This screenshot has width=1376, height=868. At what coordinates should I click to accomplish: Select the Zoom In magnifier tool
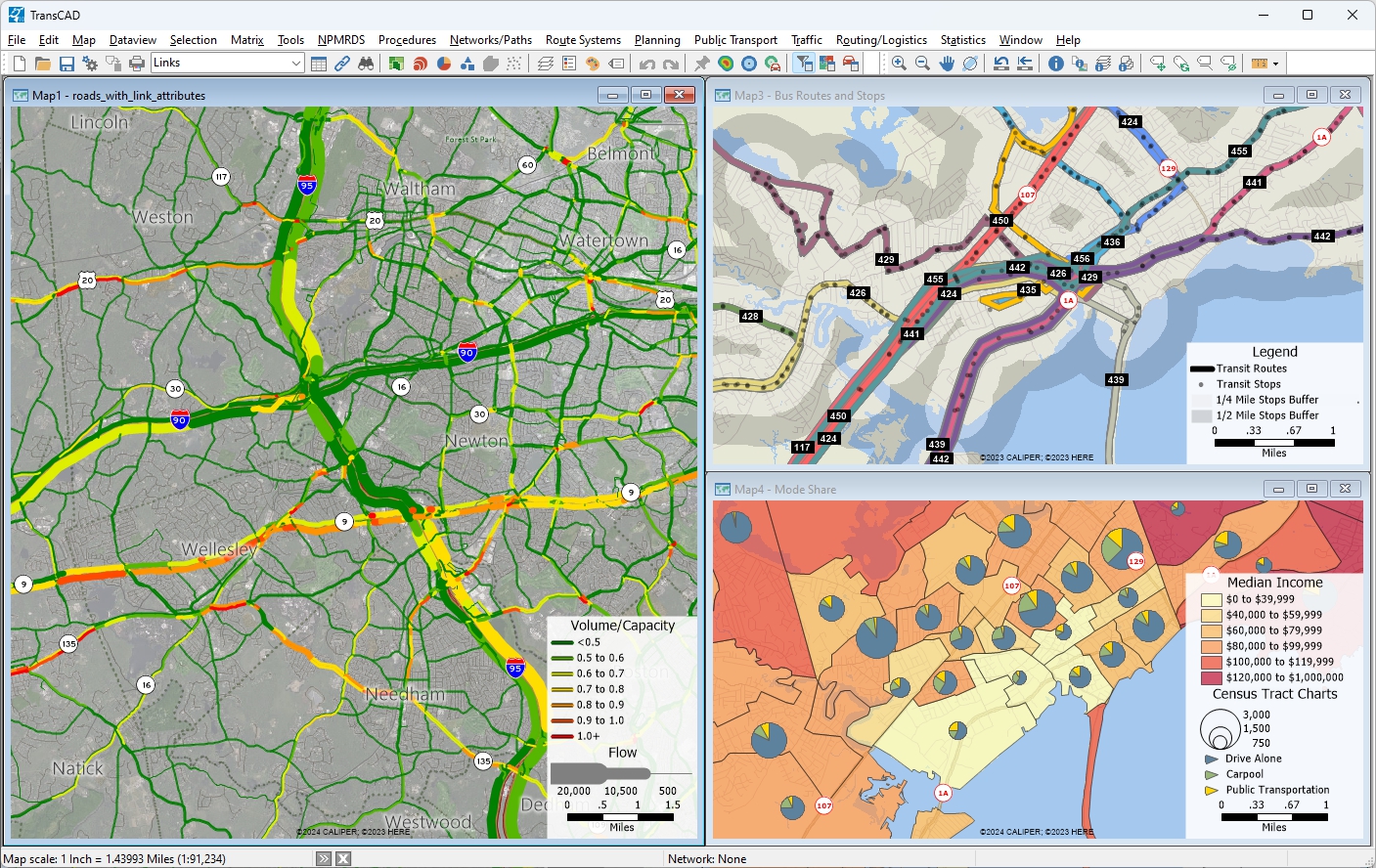click(898, 63)
